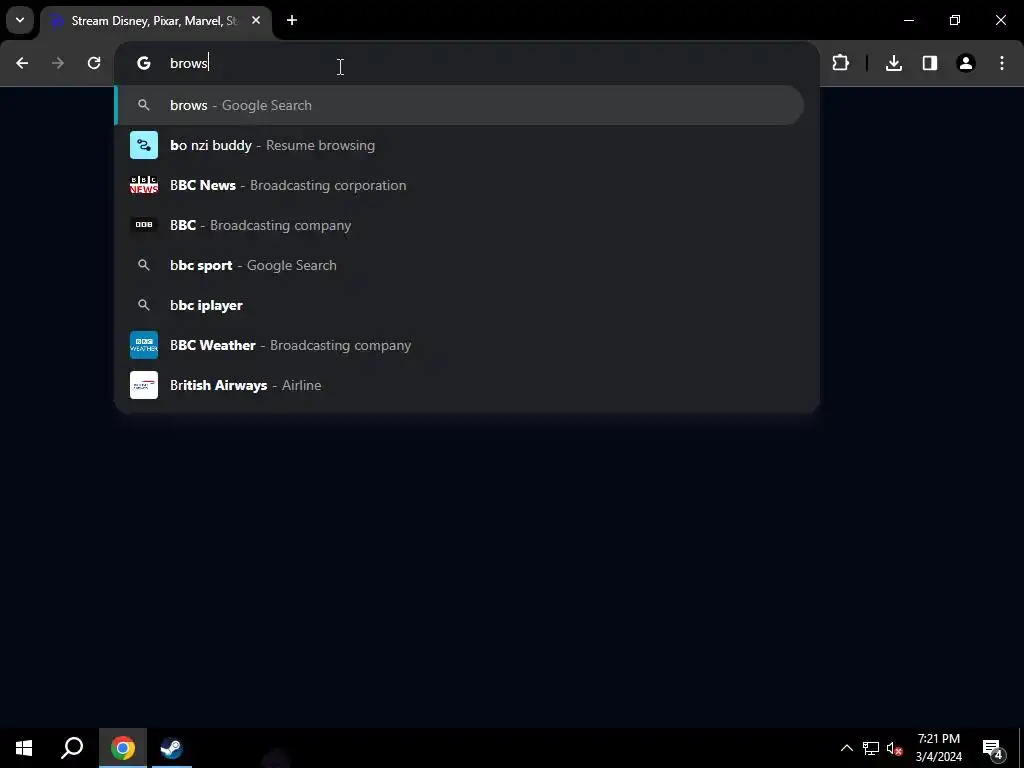Click the forward navigation arrow
Image resolution: width=1024 pixels, height=768 pixels.
tap(58, 63)
